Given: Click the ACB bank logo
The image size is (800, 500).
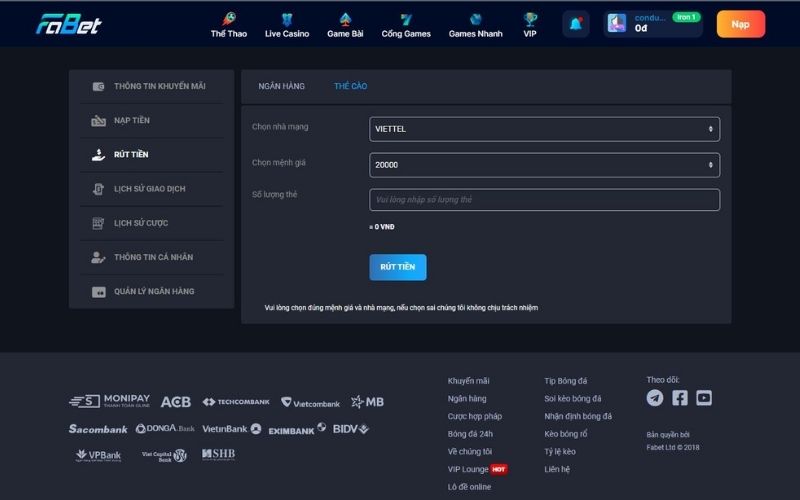Looking at the screenshot, I should (176, 402).
